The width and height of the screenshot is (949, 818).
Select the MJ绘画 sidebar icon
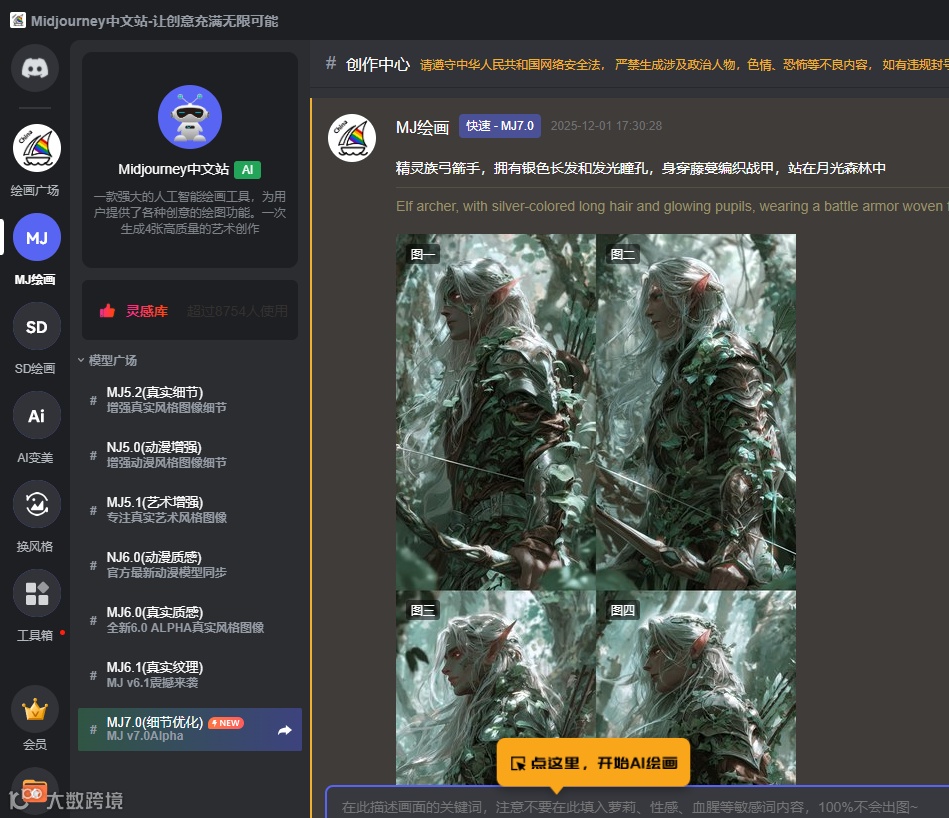[36, 238]
